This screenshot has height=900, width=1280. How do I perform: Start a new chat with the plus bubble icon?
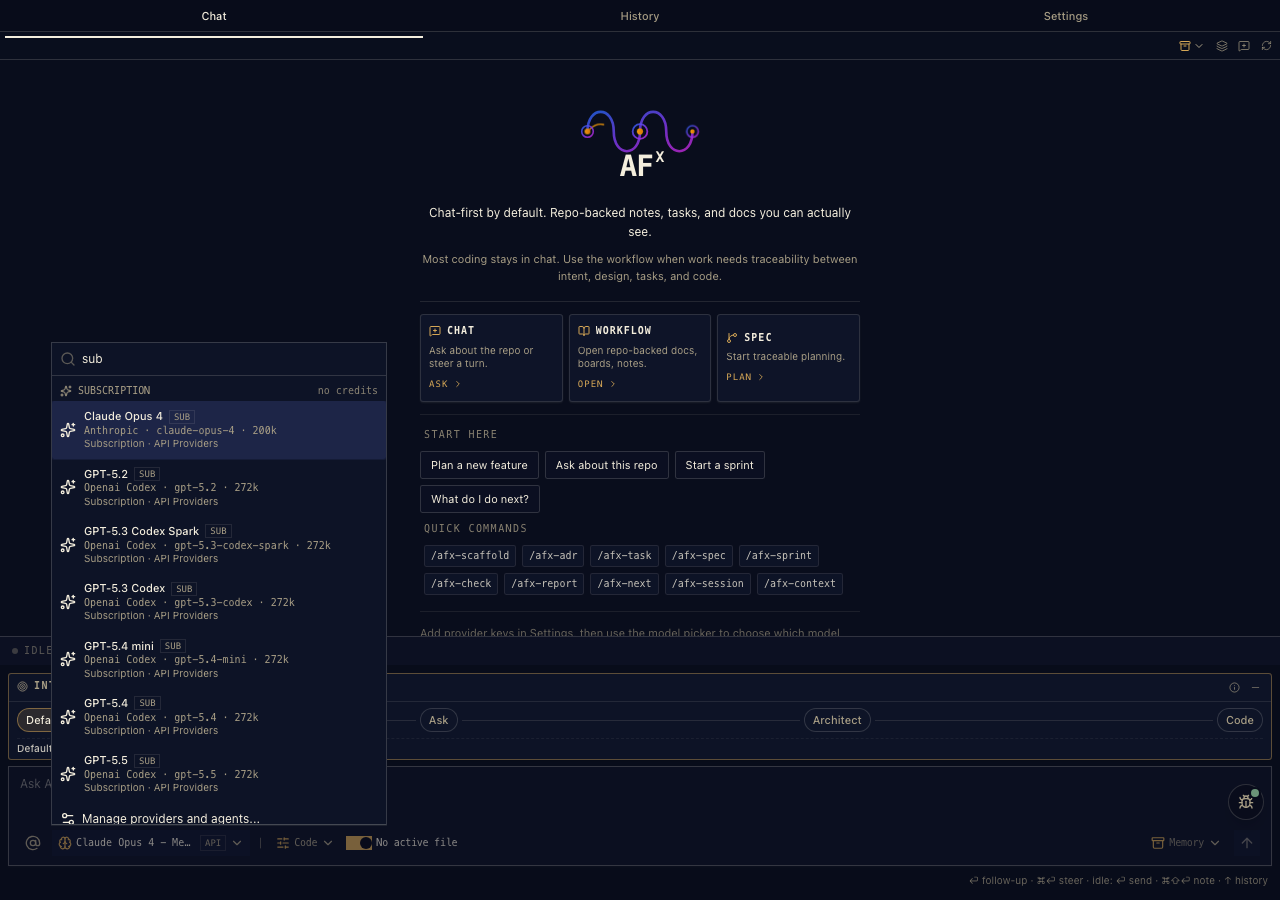click(1244, 46)
